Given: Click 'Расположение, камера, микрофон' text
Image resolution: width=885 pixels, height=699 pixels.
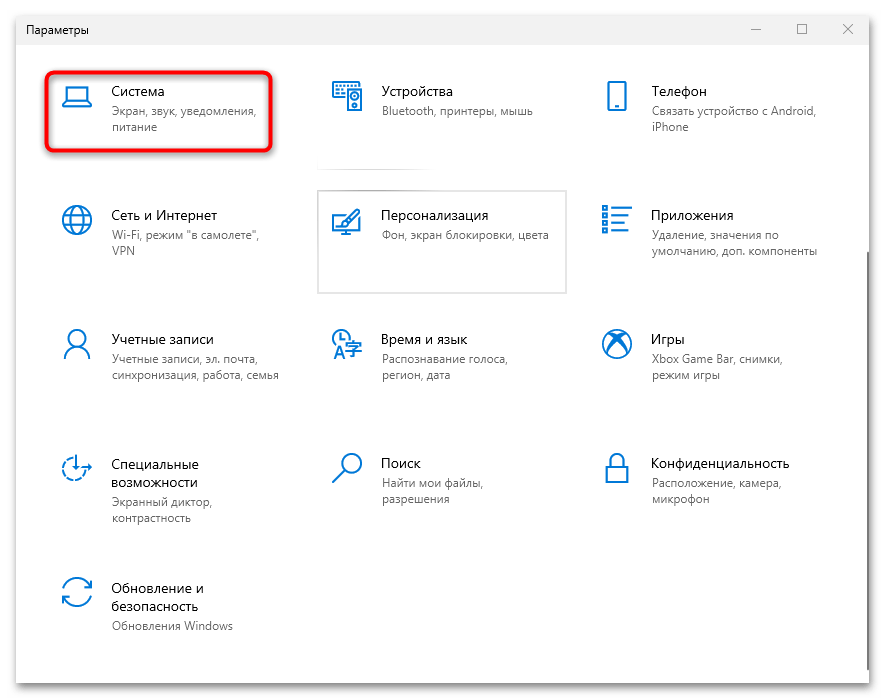Looking at the screenshot, I should [x=716, y=491].
